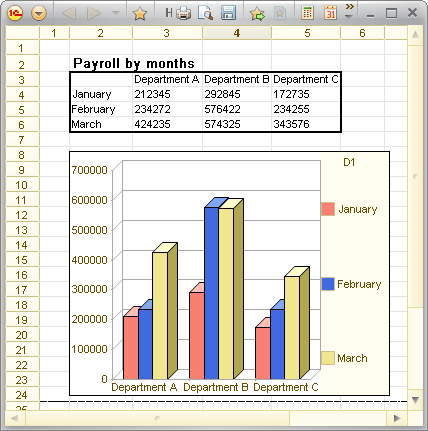Open the calculator icon in toolbar
This screenshot has width=428, height=431.
pos(307,13)
